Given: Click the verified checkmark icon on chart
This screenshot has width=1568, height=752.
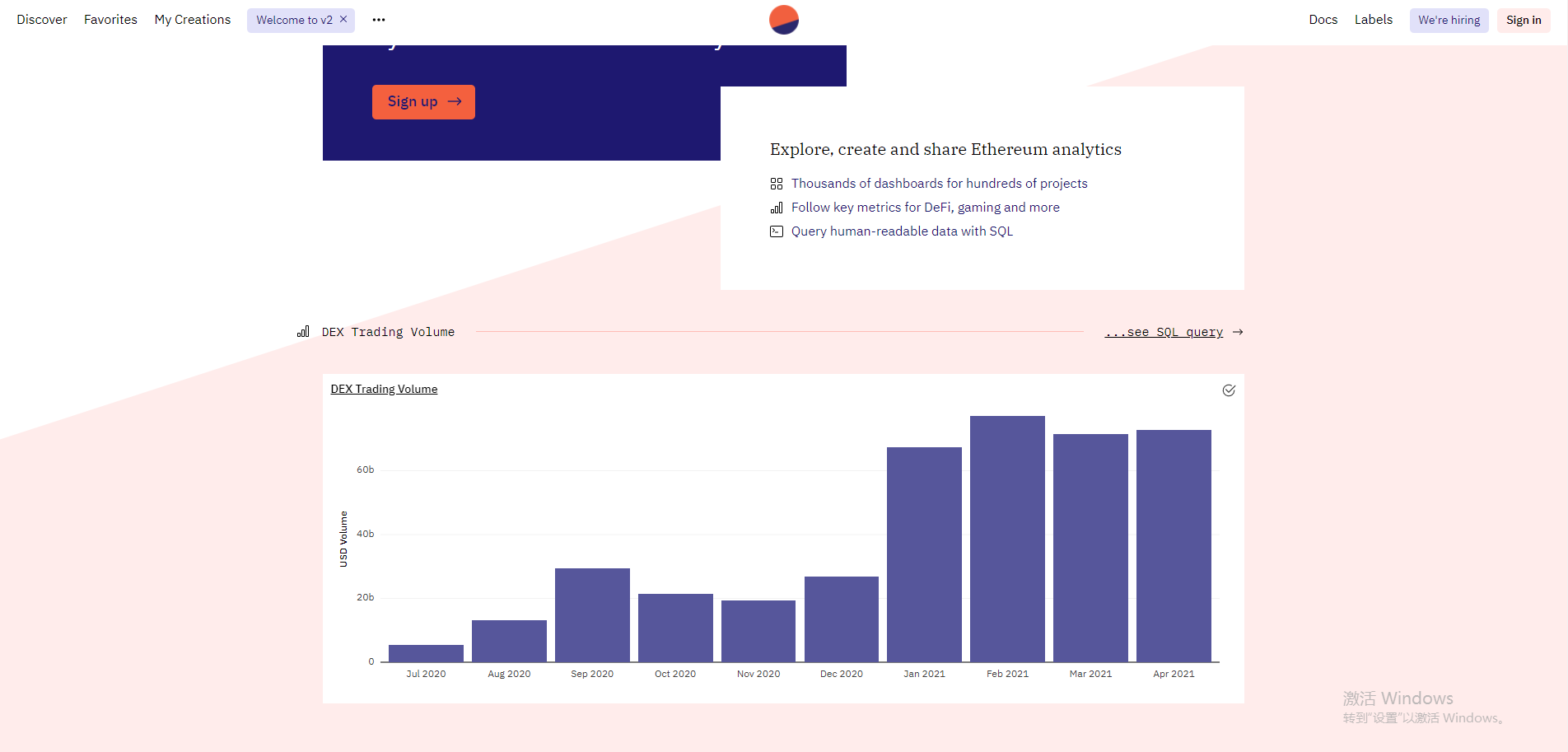Looking at the screenshot, I should 1228,390.
